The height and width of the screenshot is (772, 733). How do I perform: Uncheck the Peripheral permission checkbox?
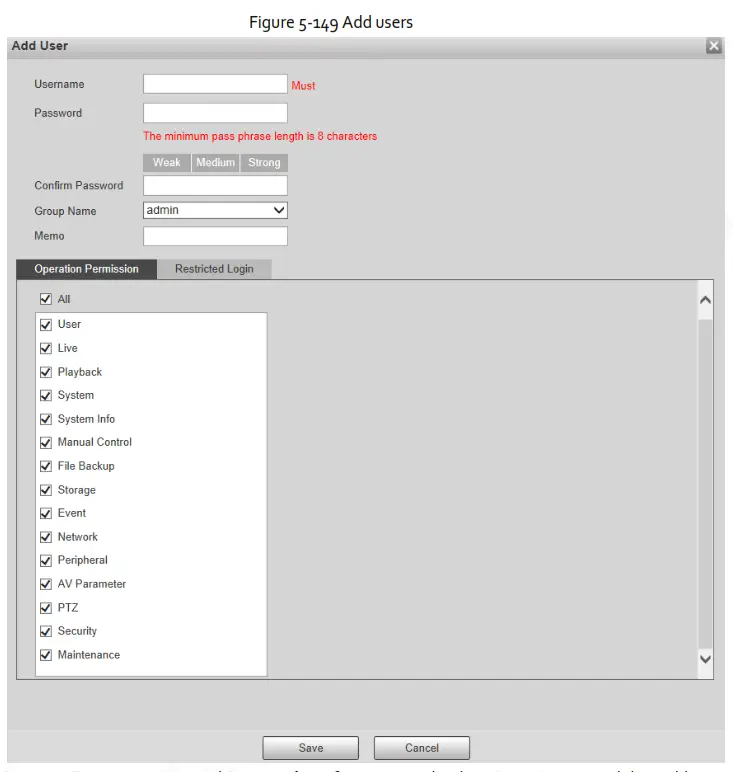click(x=46, y=561)
